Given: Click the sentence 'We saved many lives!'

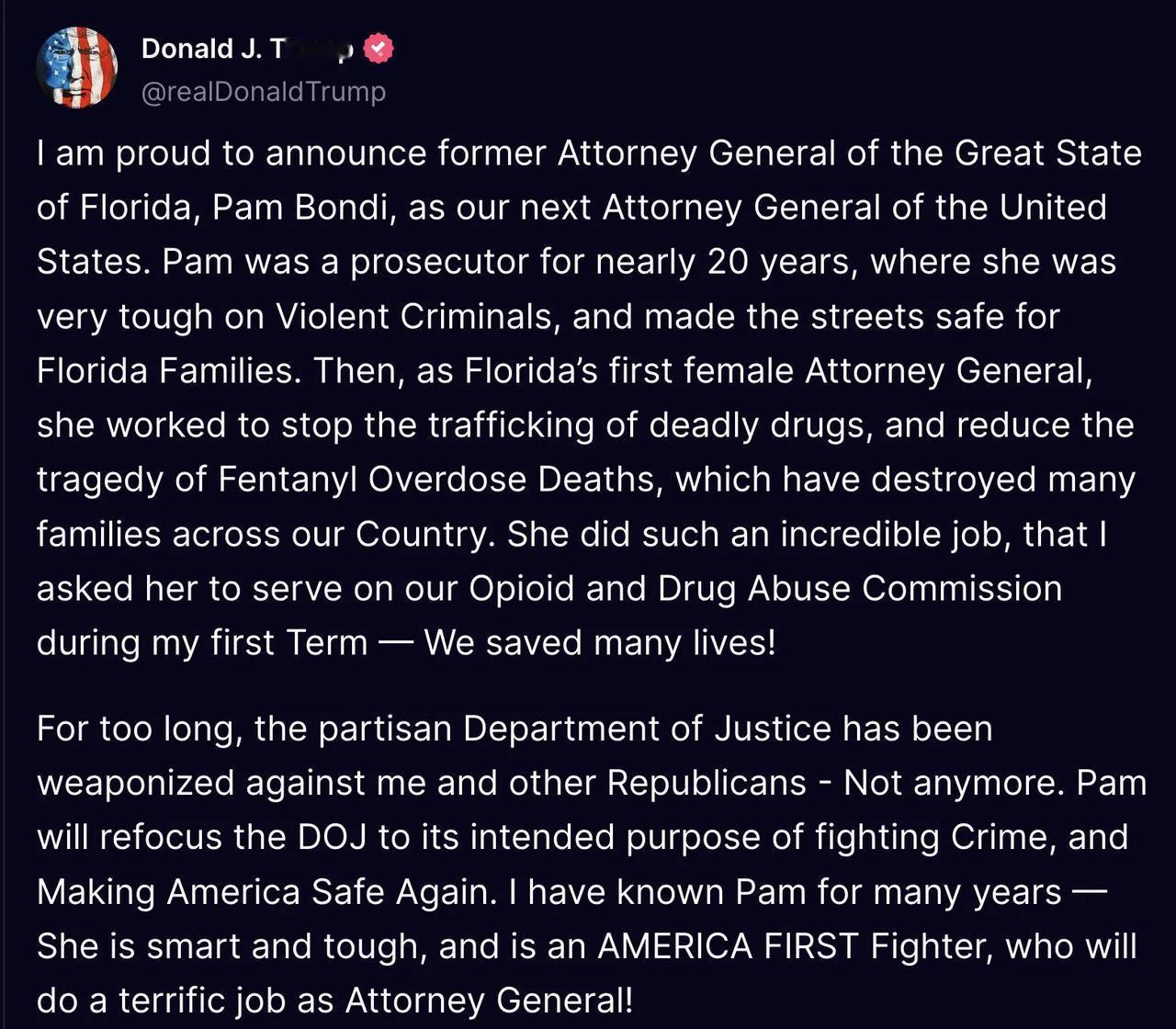Looking at the screenshot, I should point(600,642).
